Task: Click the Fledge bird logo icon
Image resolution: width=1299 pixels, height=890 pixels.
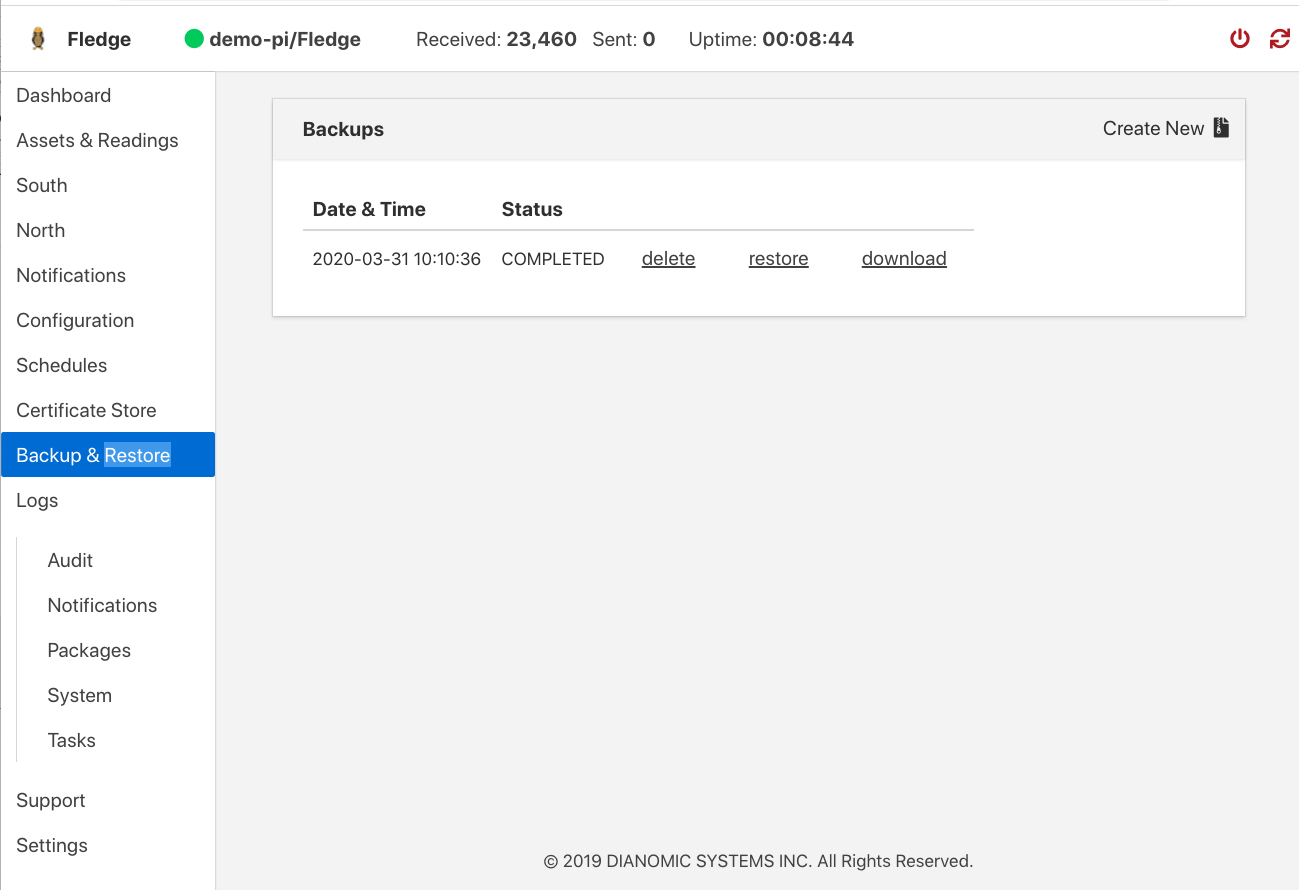Action: point(38,39)
